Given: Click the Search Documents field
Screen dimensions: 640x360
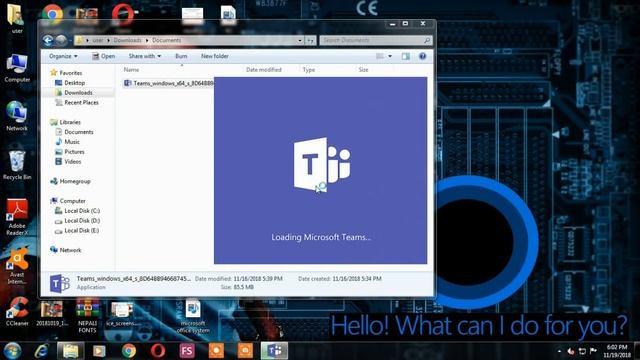Looking at the screenshot, I should point(376,40).
